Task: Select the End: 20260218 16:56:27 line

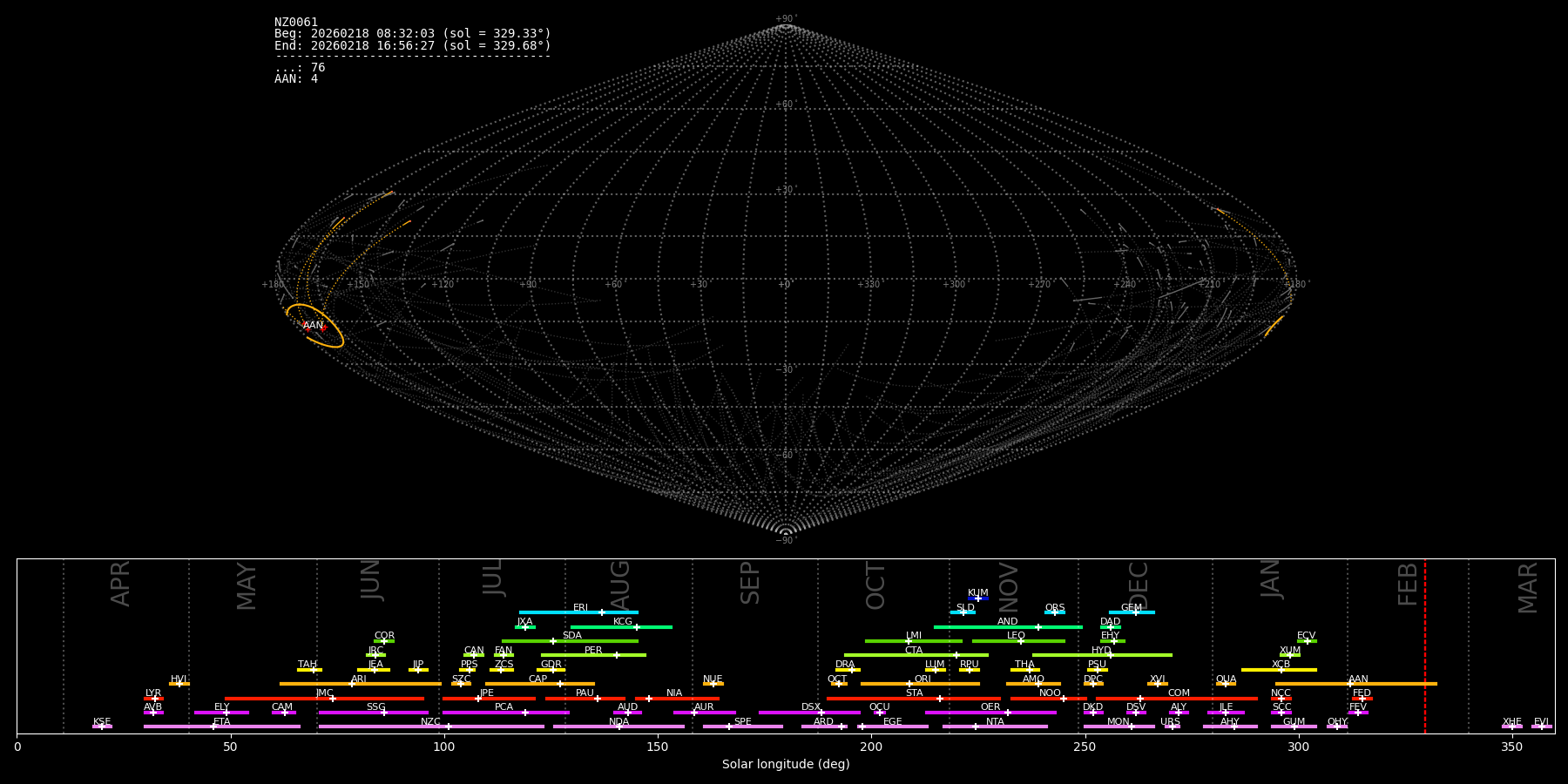Action: coord(413,45)
